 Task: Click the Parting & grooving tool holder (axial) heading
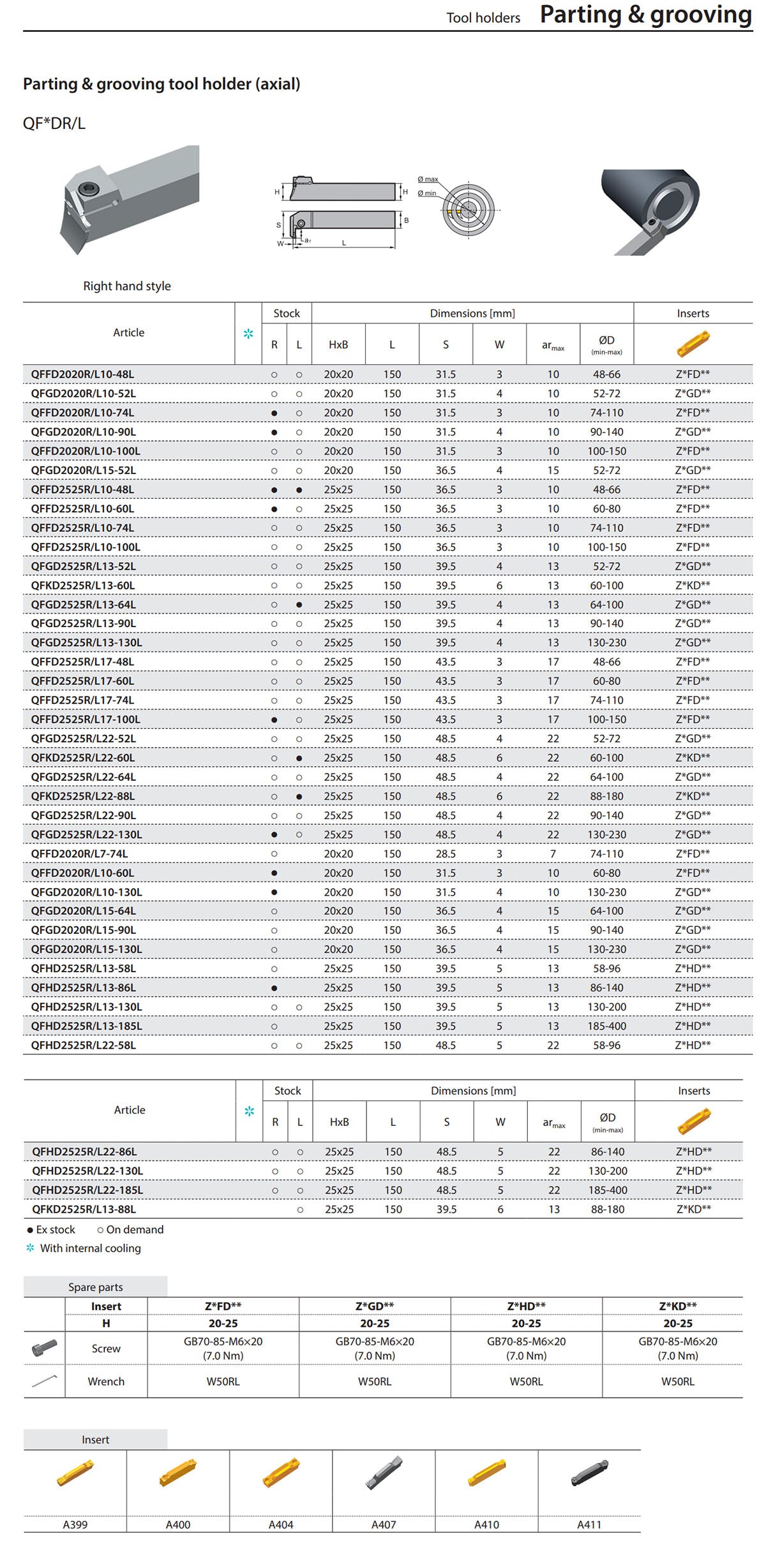161,84
